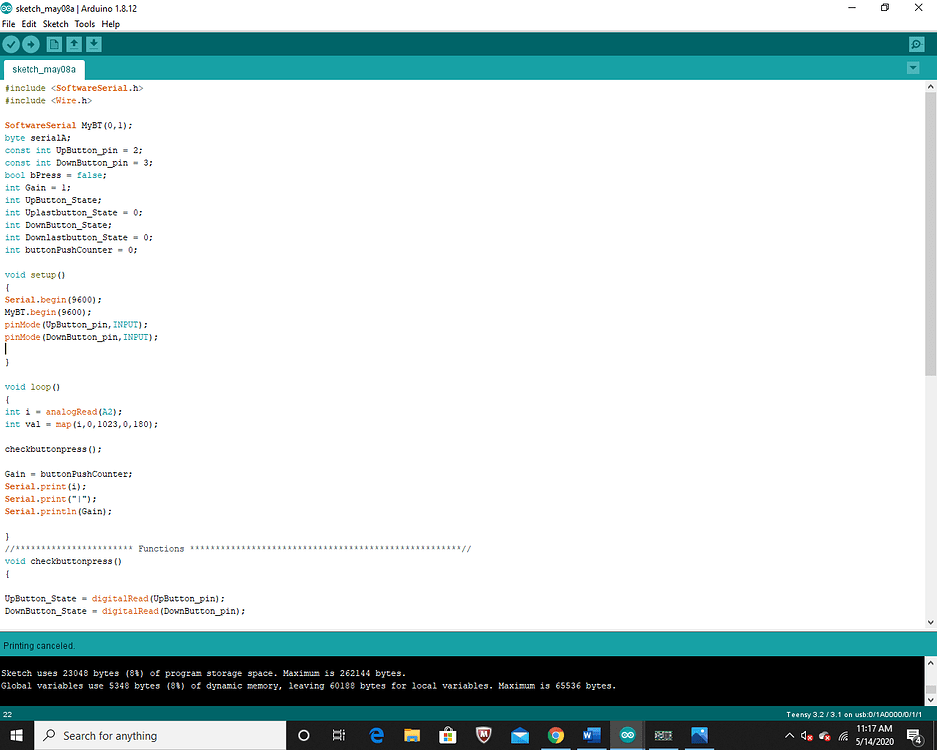Open the Tools menu
This screenshot has height=750, width=937.
coord(85,24)
